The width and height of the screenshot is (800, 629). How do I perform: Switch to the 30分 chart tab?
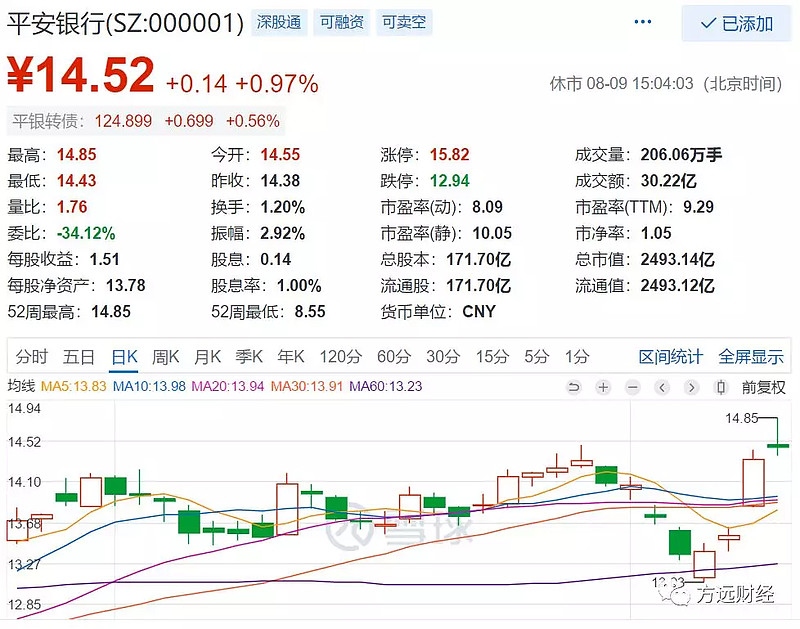(x=443, y=356)
